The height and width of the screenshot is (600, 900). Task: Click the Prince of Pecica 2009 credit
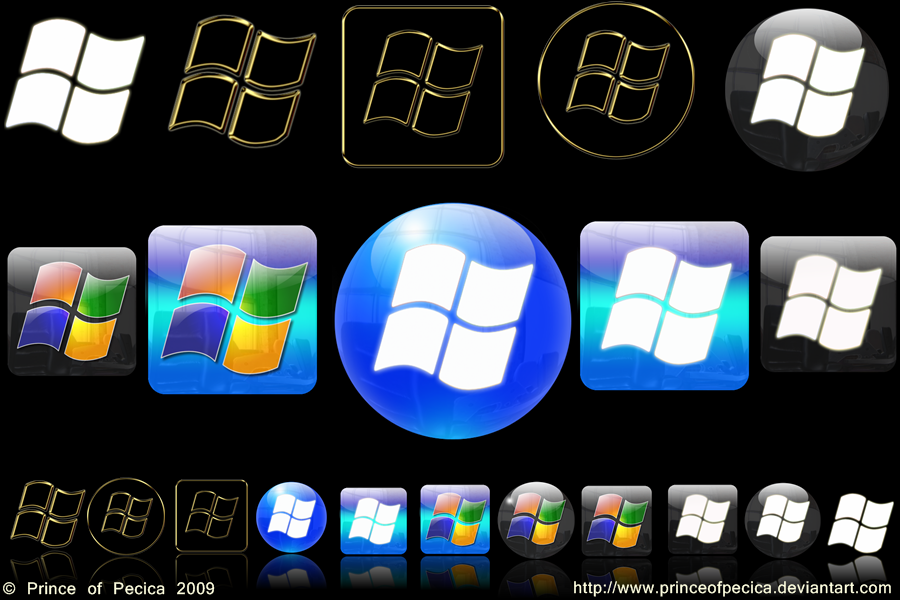coord(110,589)
